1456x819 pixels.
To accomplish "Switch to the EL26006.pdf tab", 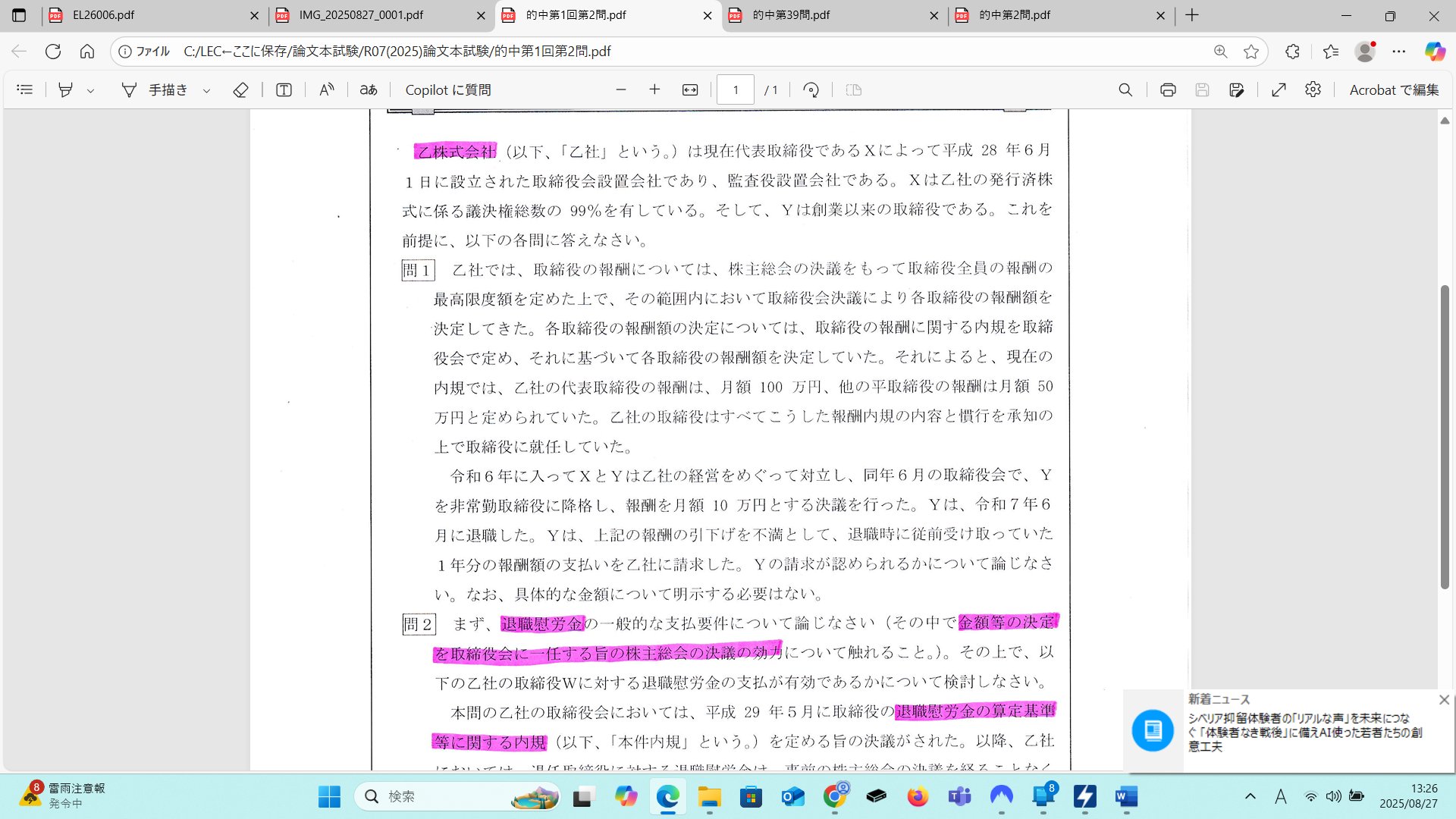I will [103, 15].
